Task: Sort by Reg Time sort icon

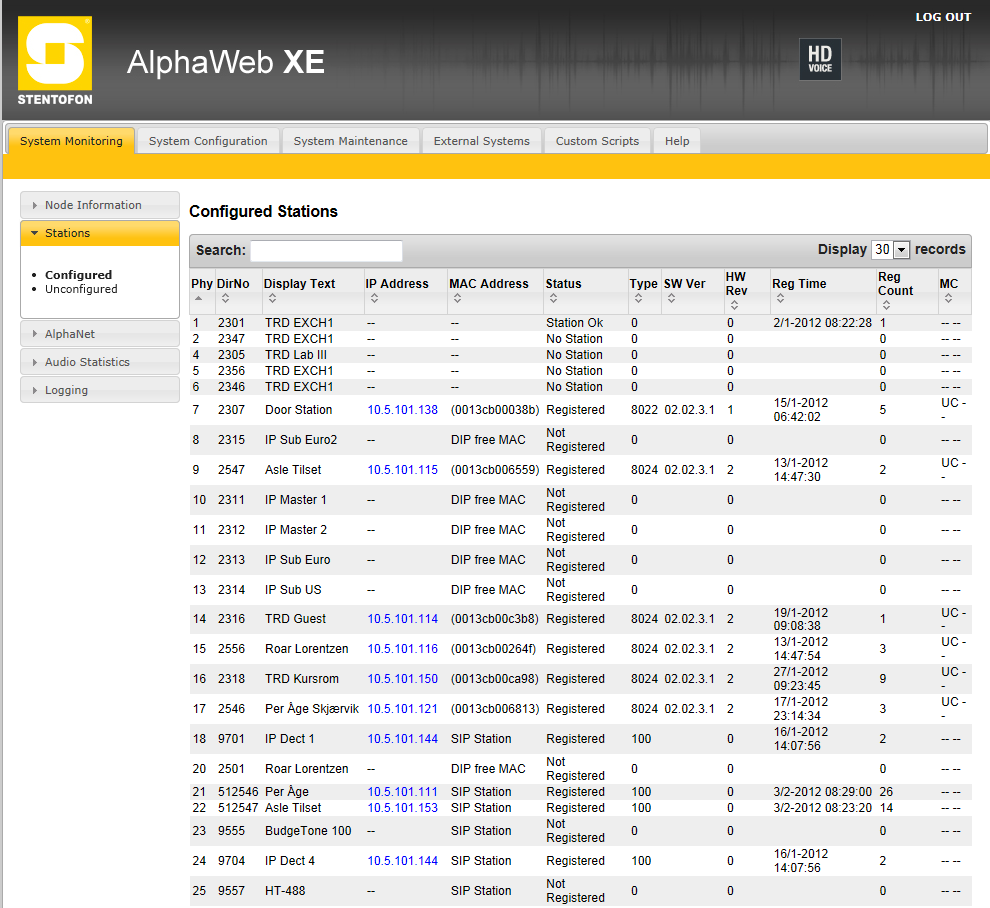Action: pos(780,298)
